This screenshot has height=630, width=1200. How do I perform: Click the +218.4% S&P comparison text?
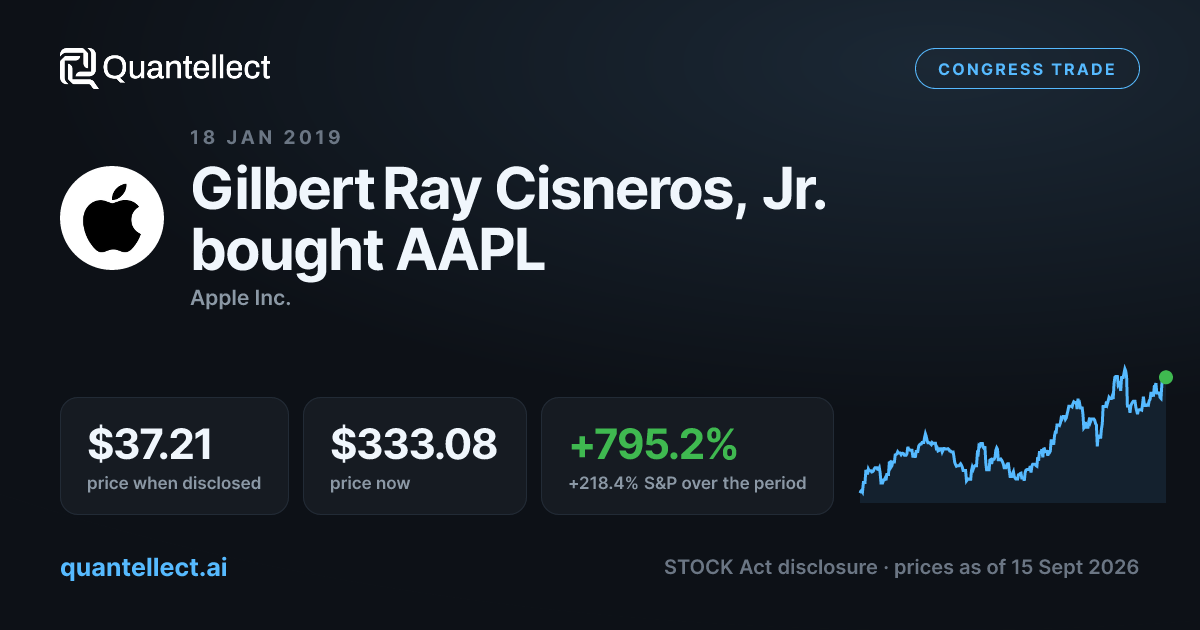[x=687, y=483]
